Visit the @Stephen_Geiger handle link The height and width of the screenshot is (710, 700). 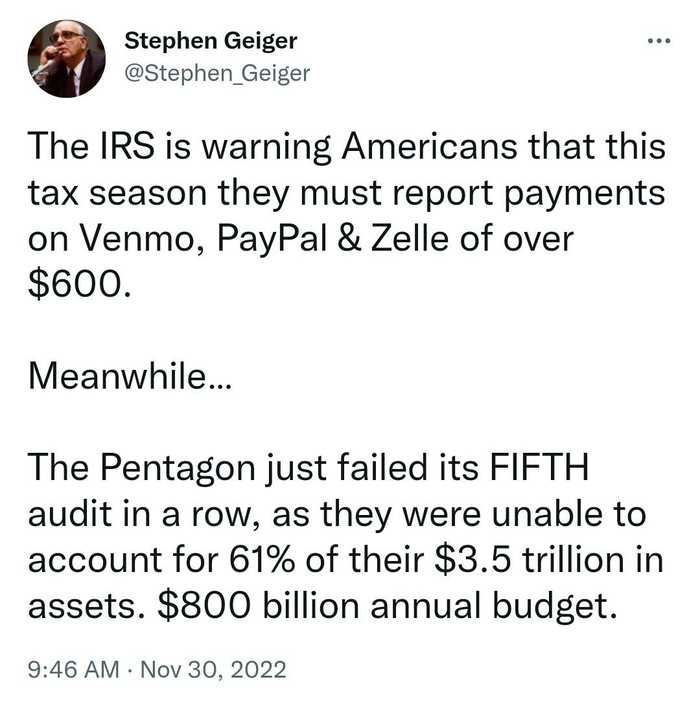(217, 71)
